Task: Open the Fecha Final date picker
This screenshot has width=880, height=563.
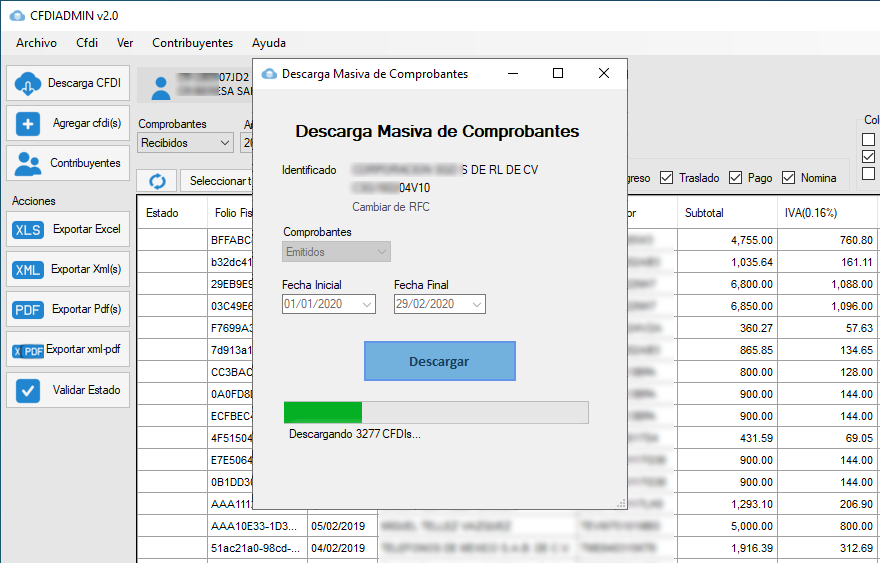Action: click(476, 304)
